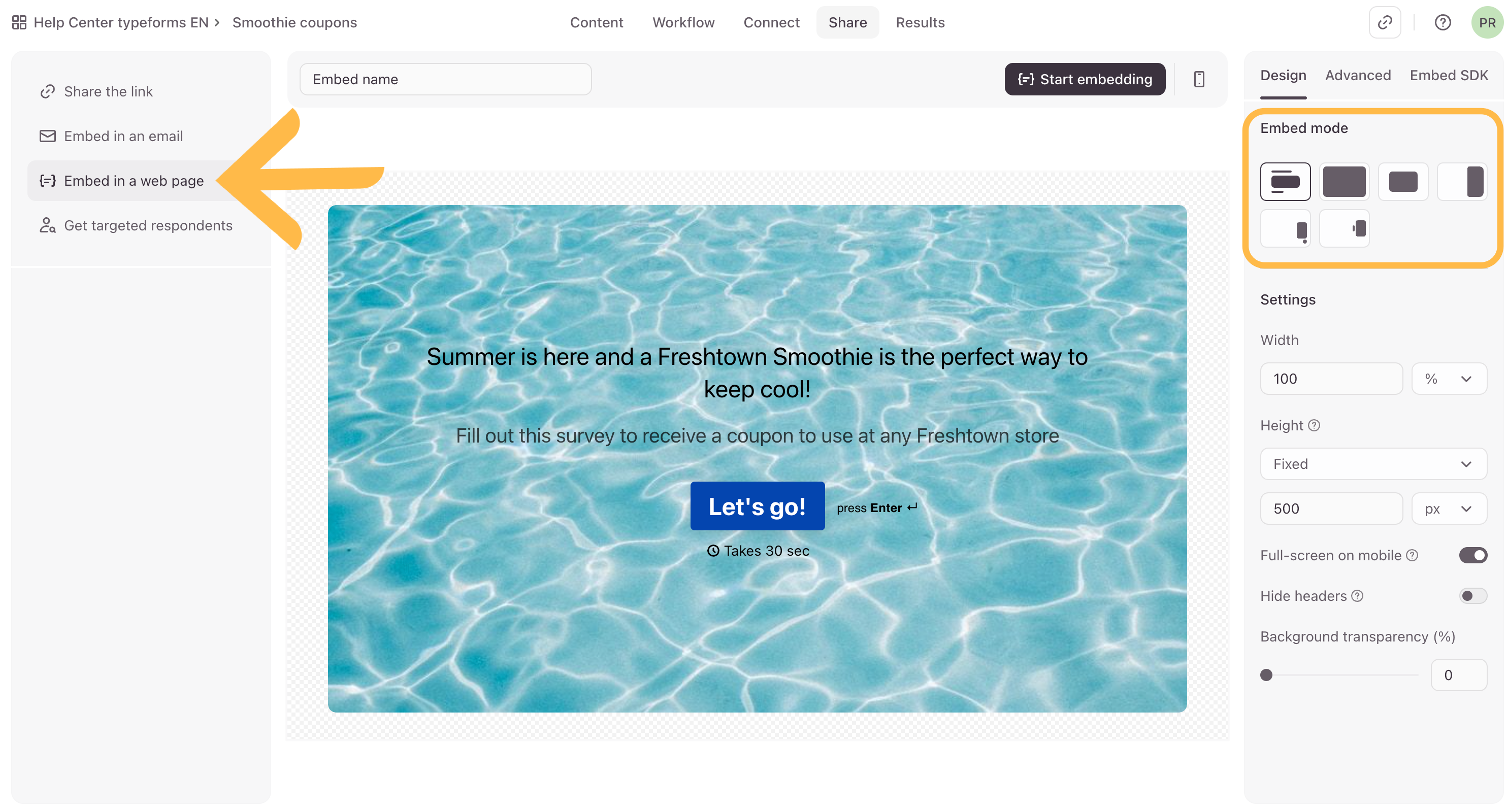Screen dimensions: 1507x812
Task: Open help question mark icon
Action: (1442, 22)
